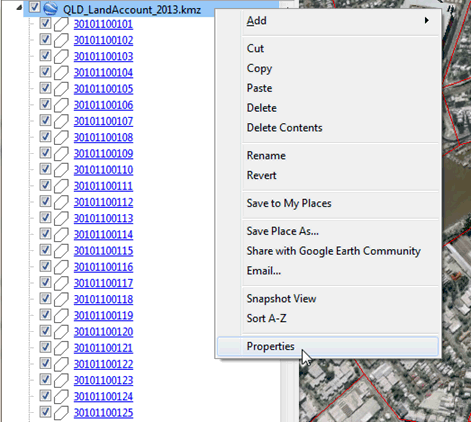Click polygon icon next to 30101100118
Viewport: 471px width, 422px height.
61,300
